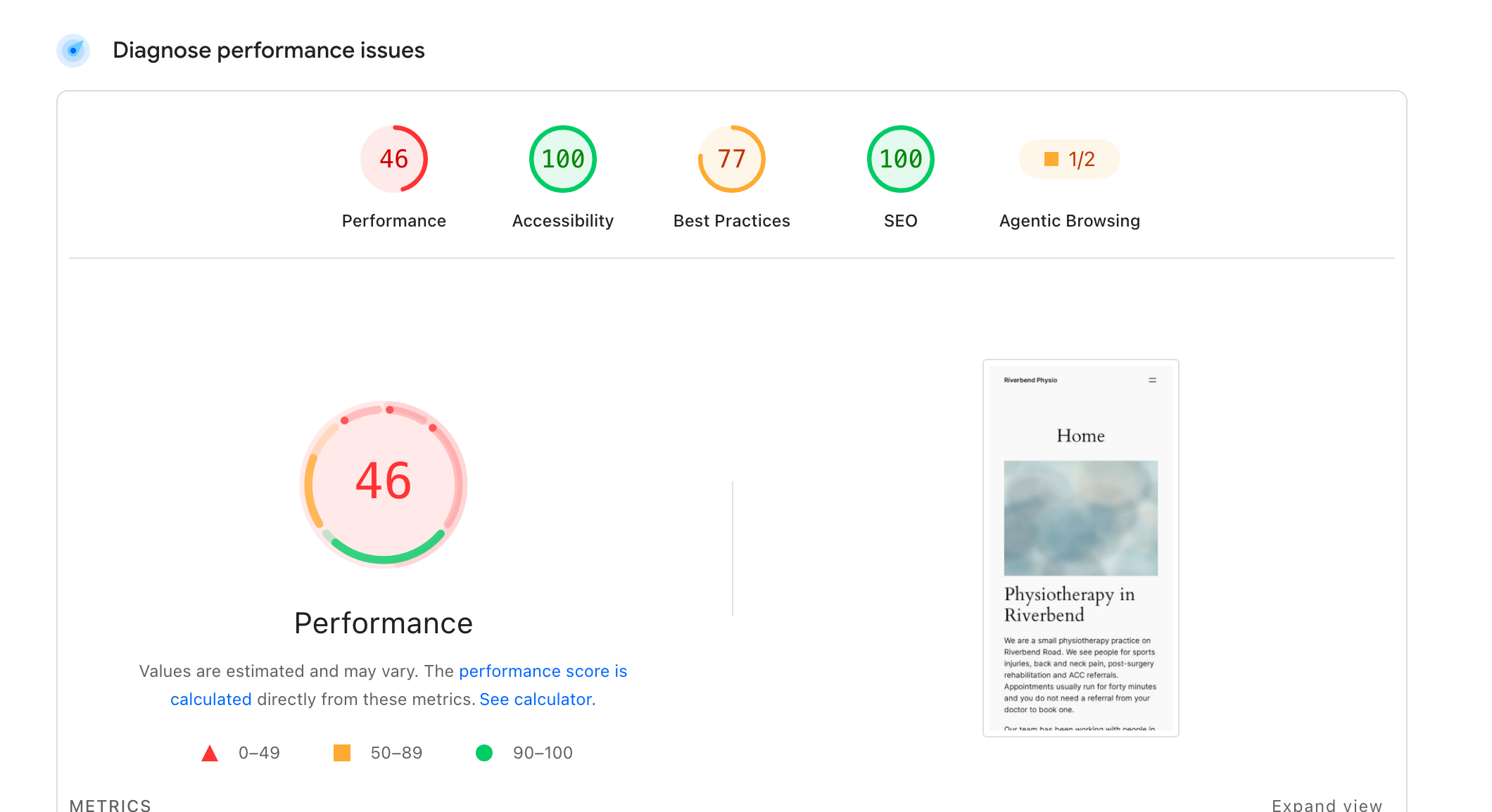
Task: Open the Agentic Browsing 1/2 badge
Action: coord(1070,159)
